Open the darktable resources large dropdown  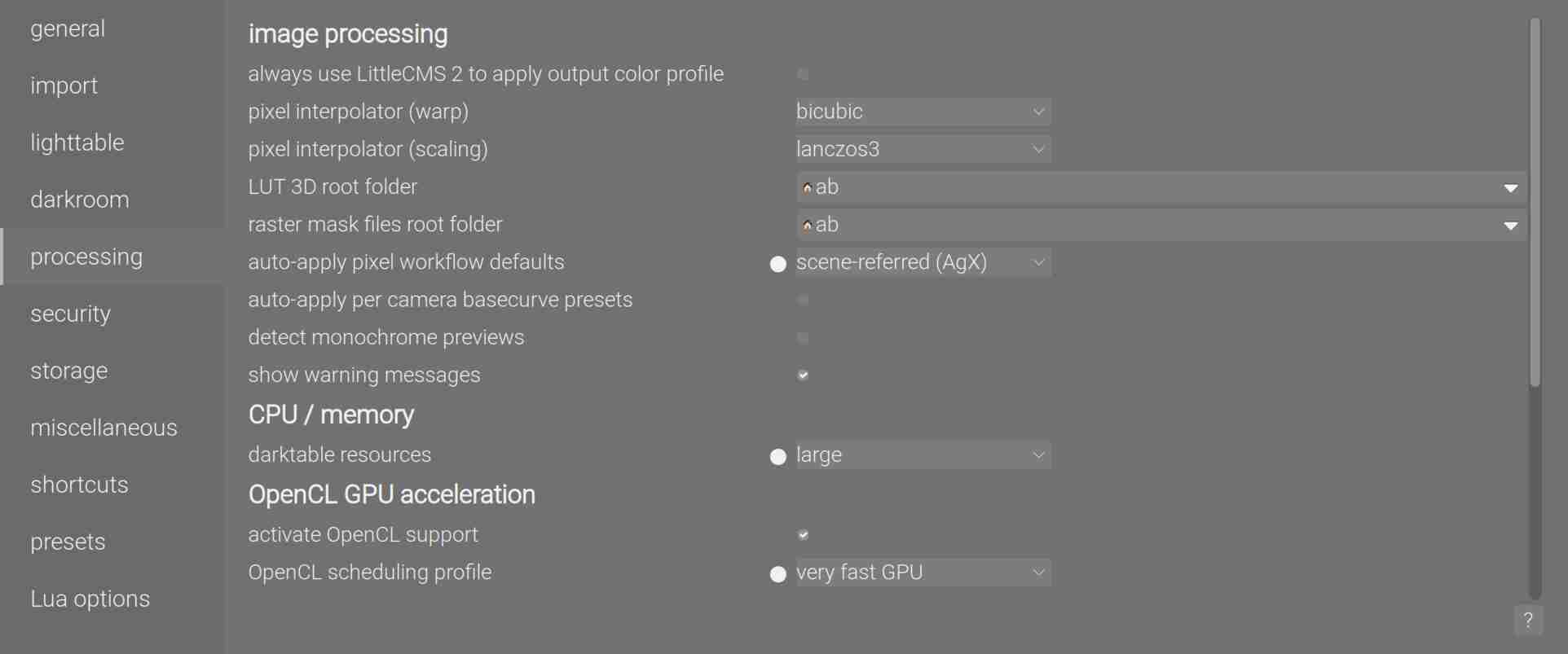[x=923, y=455]
